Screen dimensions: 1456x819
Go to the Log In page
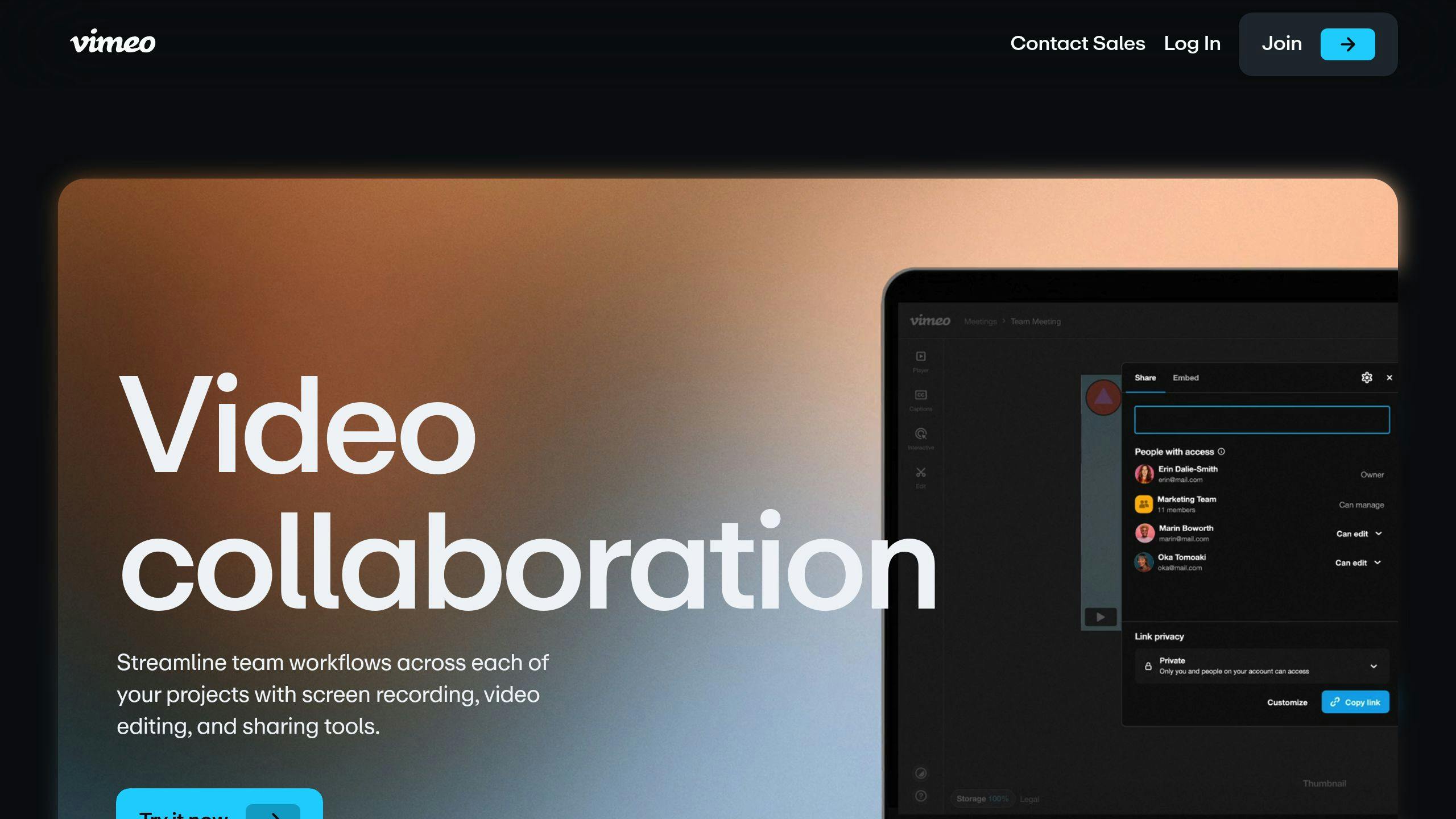[x=1192, y=43]
